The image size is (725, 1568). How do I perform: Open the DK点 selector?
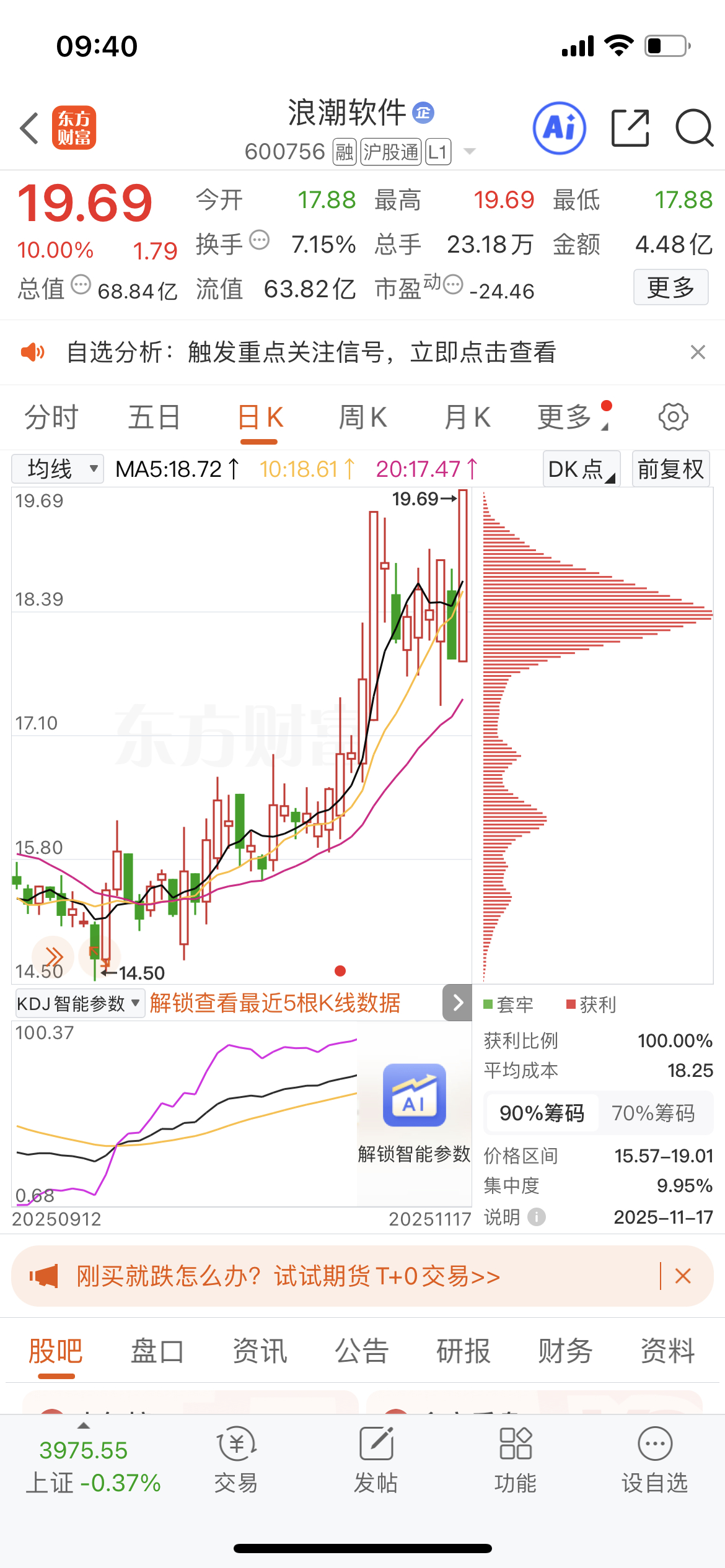tap(581, 469)
